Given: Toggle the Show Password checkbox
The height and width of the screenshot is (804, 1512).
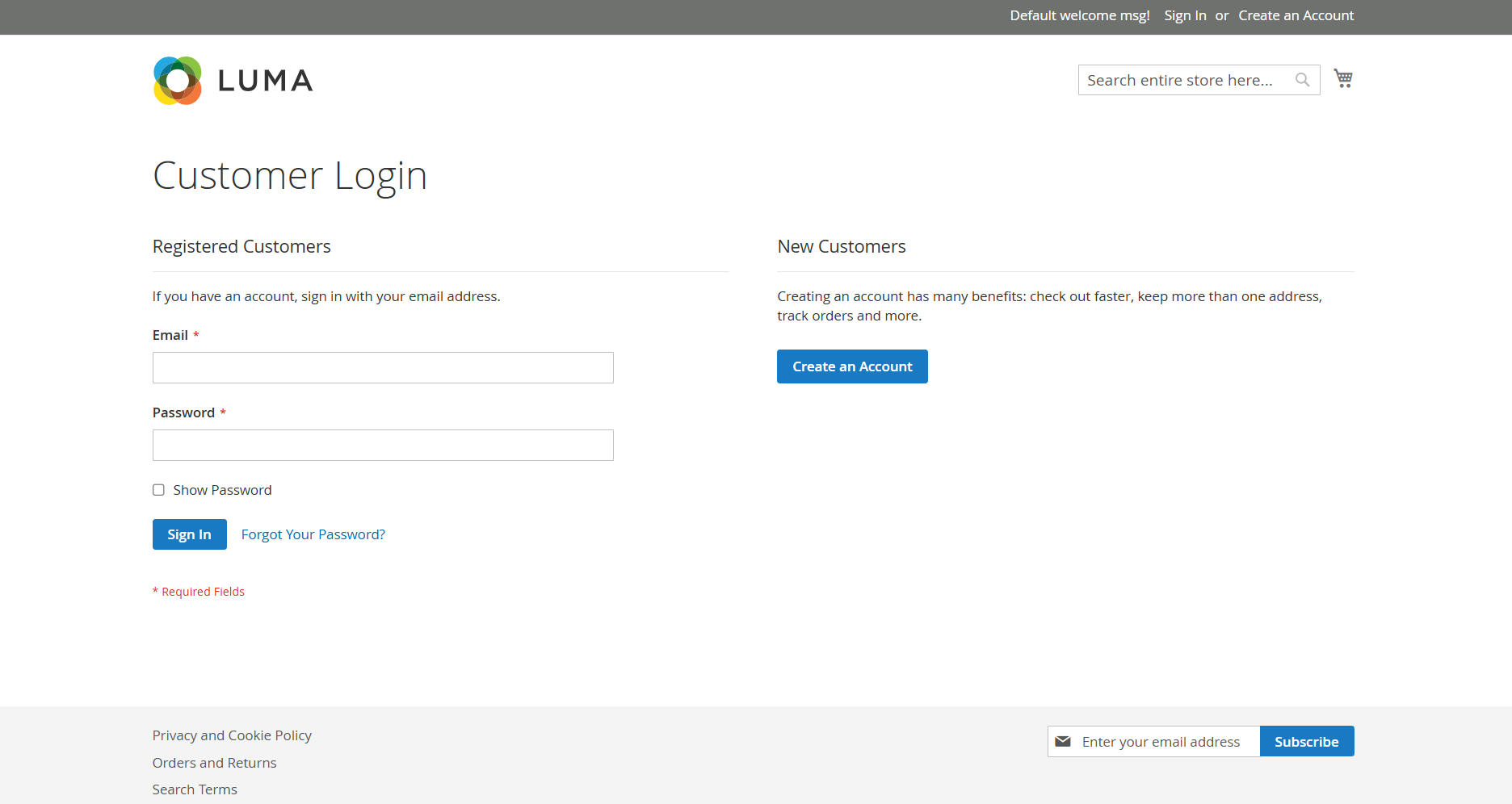Looking at the screenshot, I should coord(158,490).
